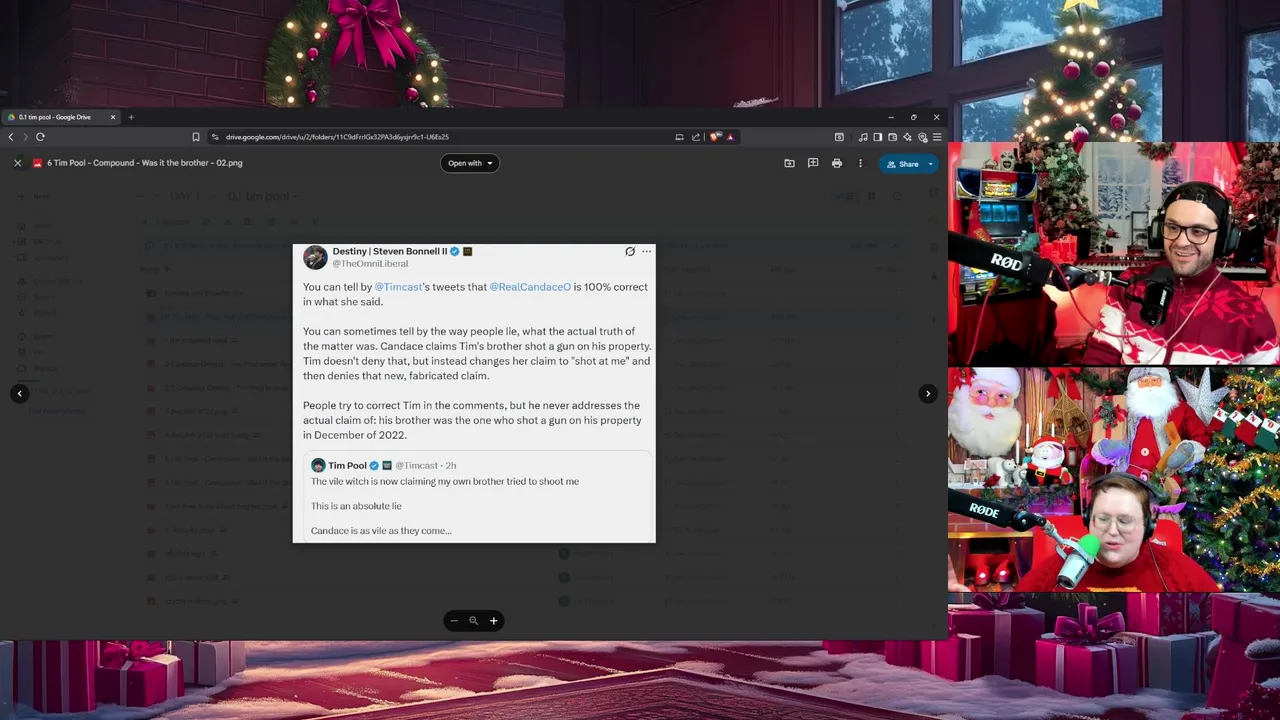This screenshot has height=720, width=1280.
Task: Click 'Candace is as vile as they come...'
Action: 381,531
